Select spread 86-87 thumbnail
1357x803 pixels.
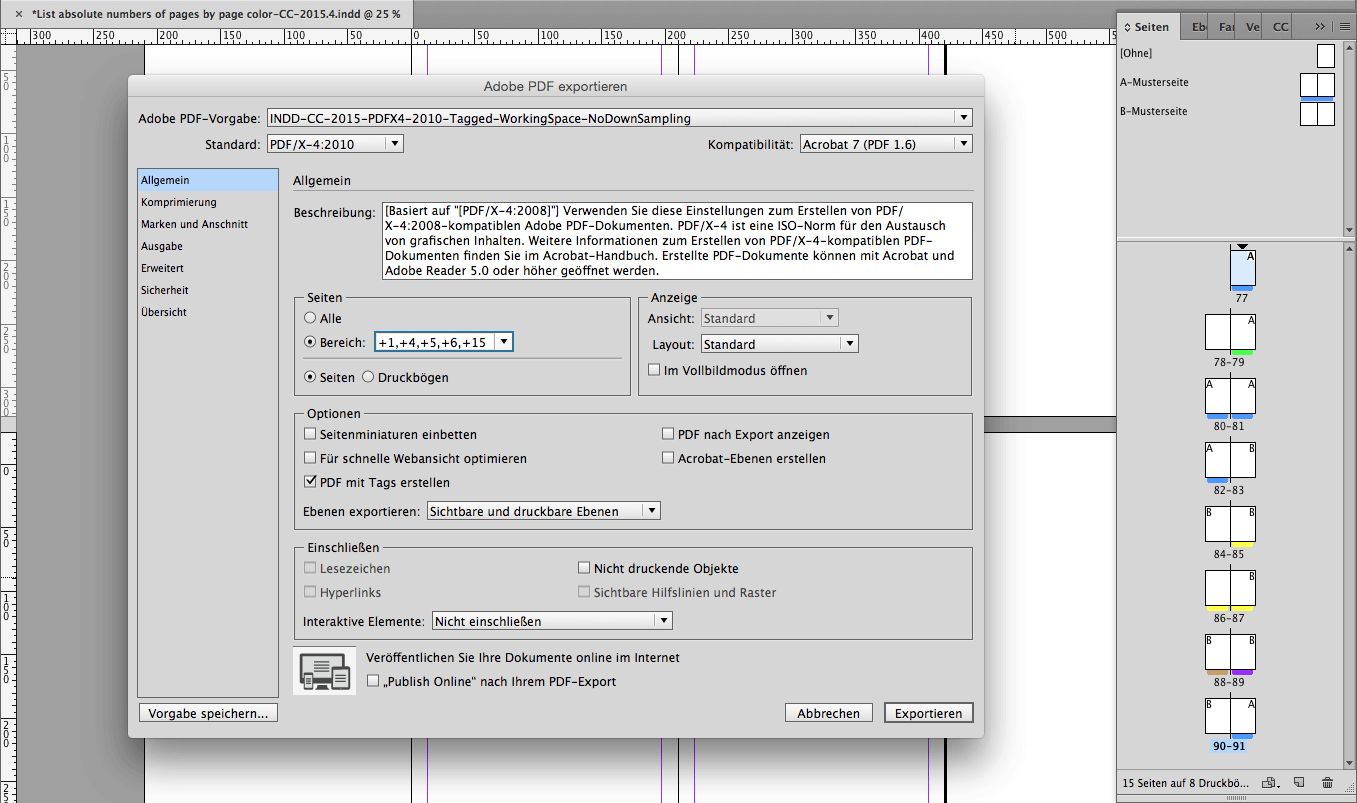point(1230,590)
